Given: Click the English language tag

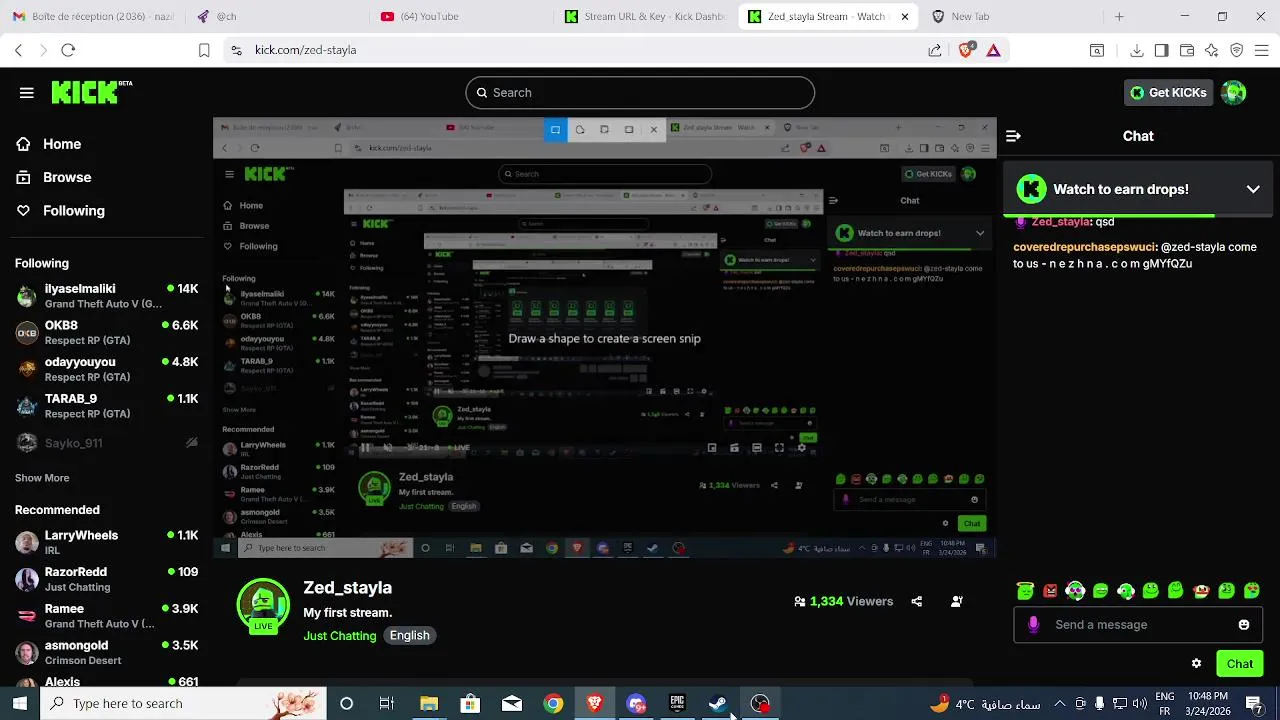Looking at the screenshot, I should coord(409,636).
